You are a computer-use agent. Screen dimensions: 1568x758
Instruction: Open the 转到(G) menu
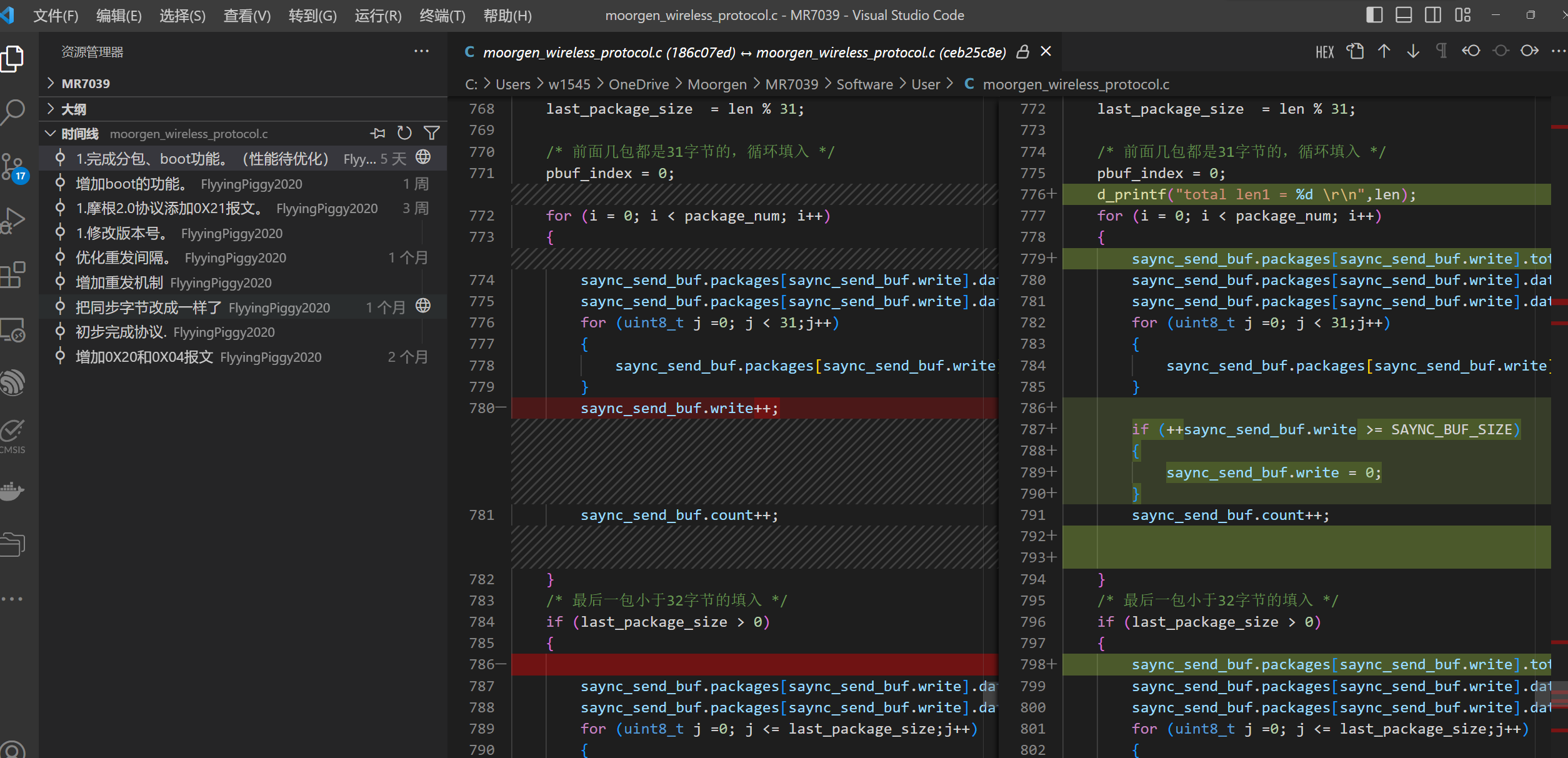(x=312, y=16)
